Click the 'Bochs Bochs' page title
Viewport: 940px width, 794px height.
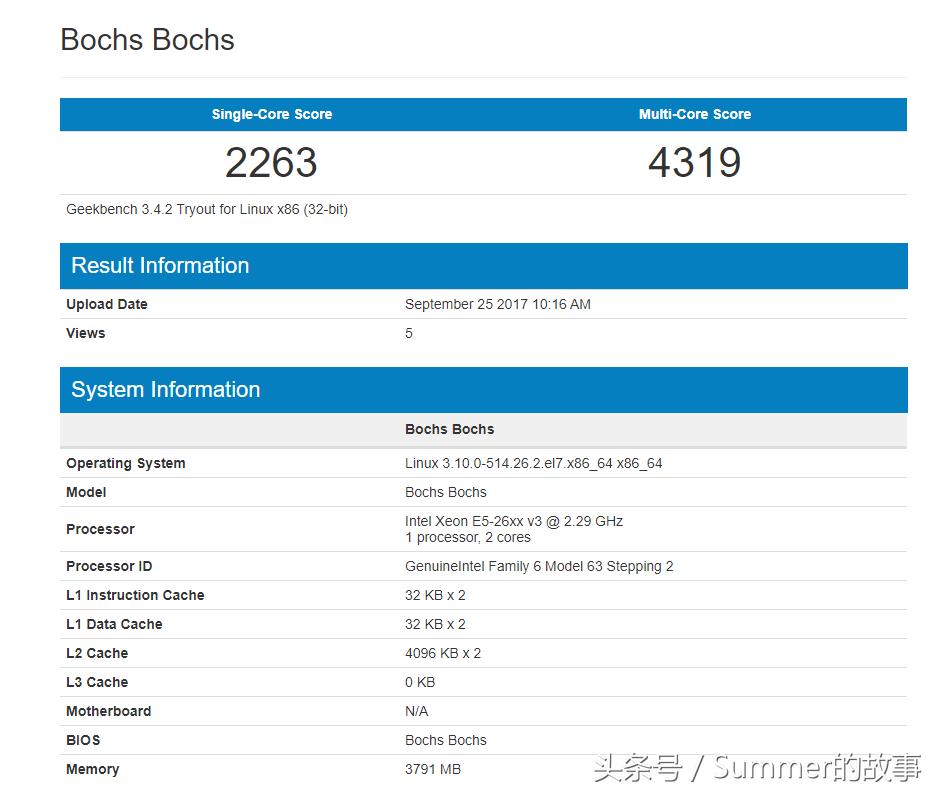coord(147,40)
